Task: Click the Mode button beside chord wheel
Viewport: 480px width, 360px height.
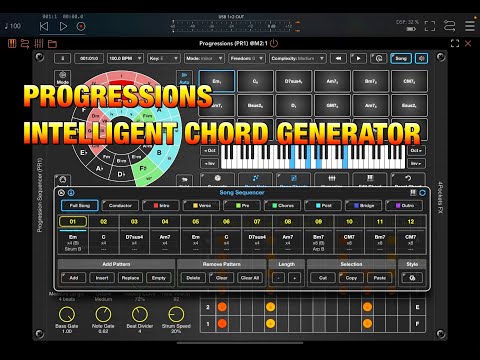Action: point(62,78)
